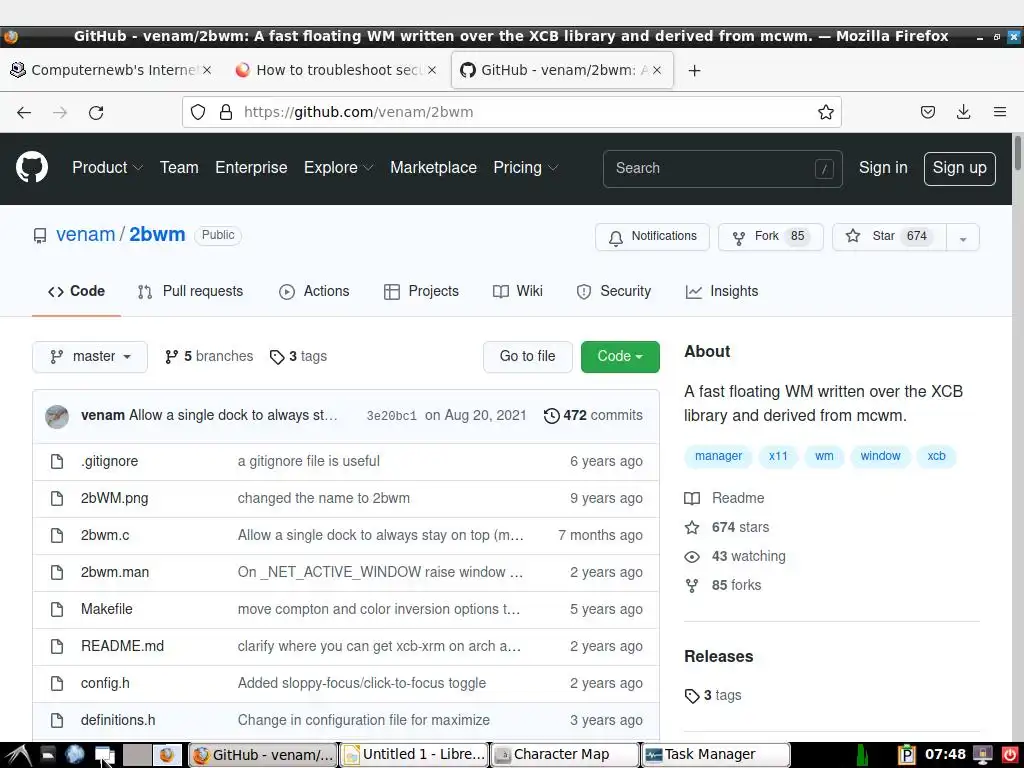Go back with the browser back arrow
Screen dimensions: 1024x768
pos(24,112)
